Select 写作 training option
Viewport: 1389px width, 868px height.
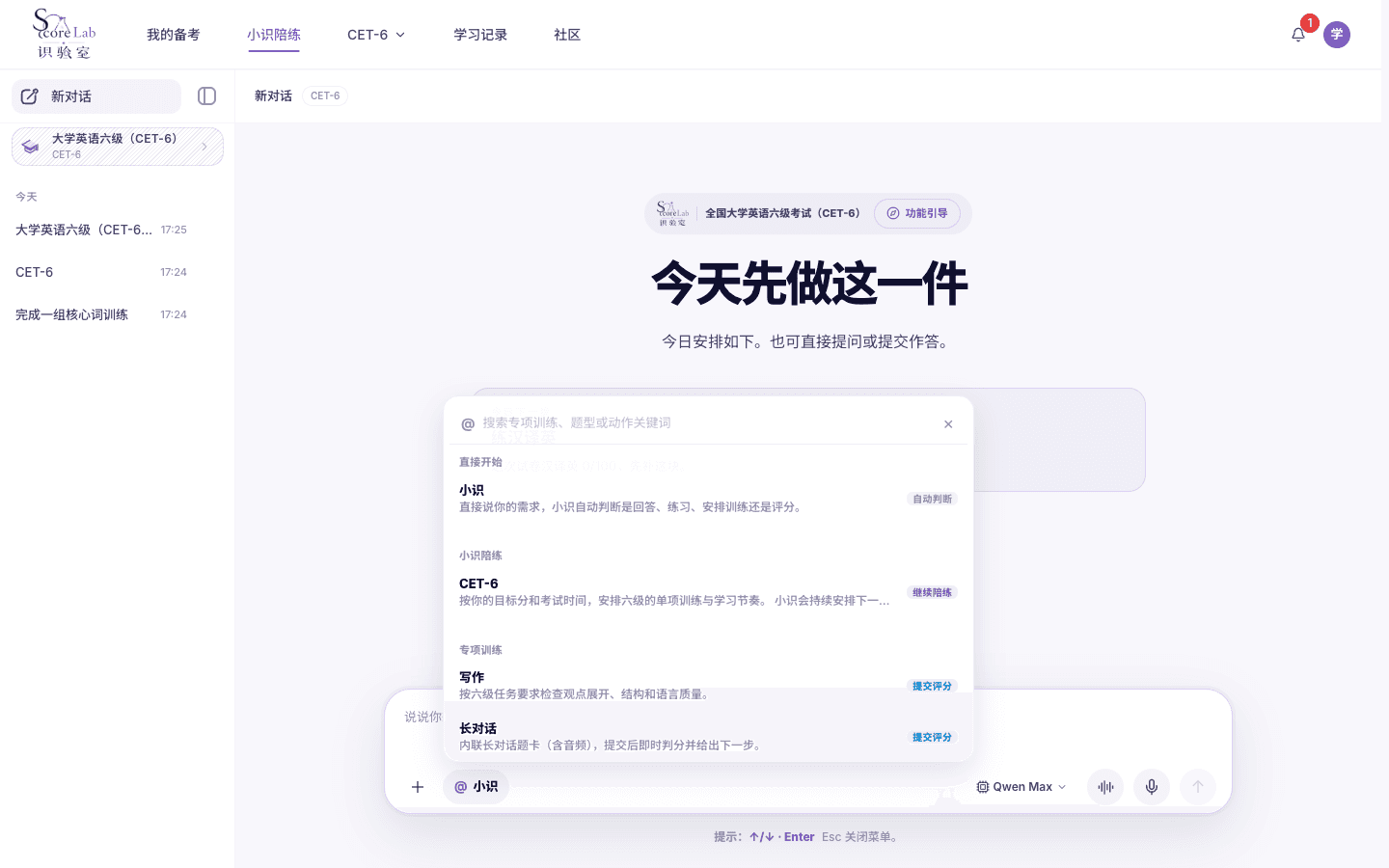[708, 685]
